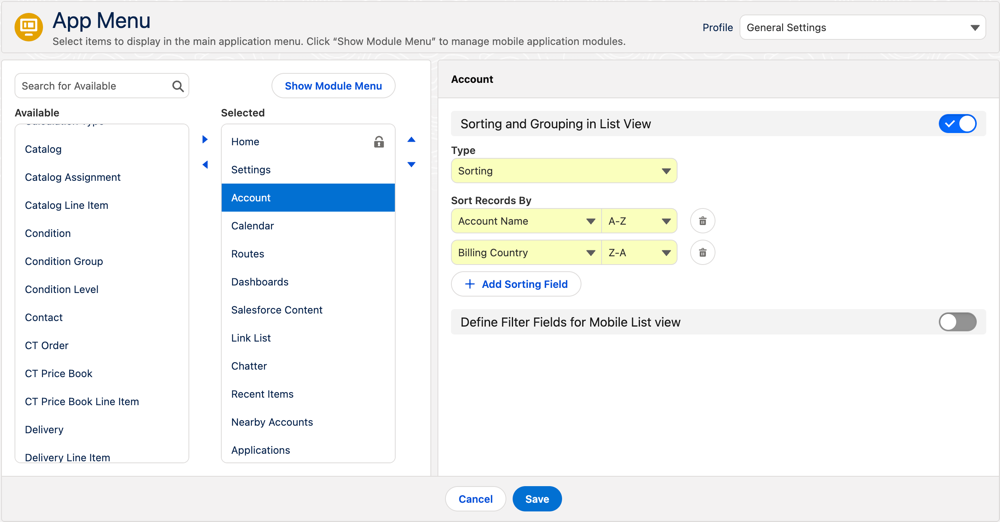The image size is (1000, 522).
Task: Move selected item up with up arrow
Action: click(x=411, y=140)
